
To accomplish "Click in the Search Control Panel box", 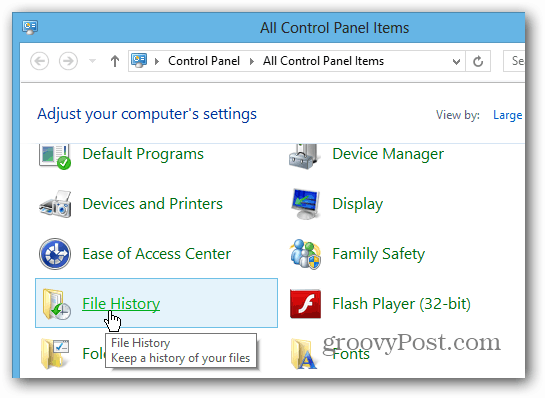I will [x=514, y=61].
